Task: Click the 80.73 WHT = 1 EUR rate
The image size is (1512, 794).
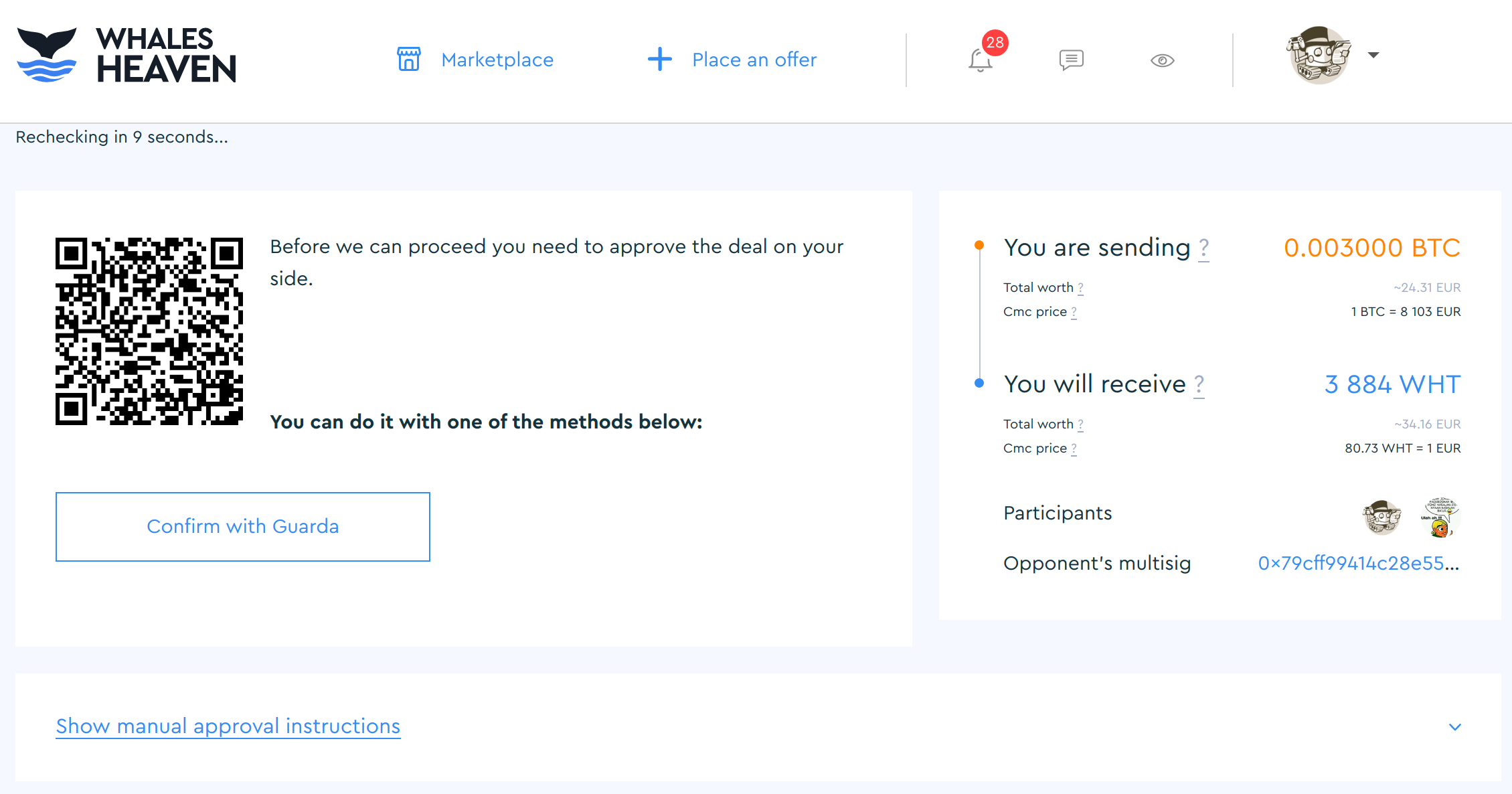Action: [1403, 449]
